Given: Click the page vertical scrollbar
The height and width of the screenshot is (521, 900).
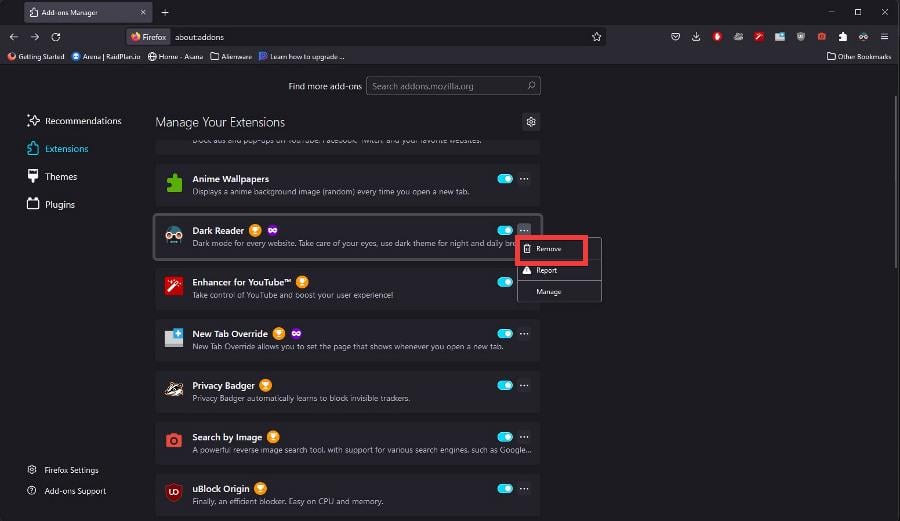Looking at the screenshot, I should (895, 181).
